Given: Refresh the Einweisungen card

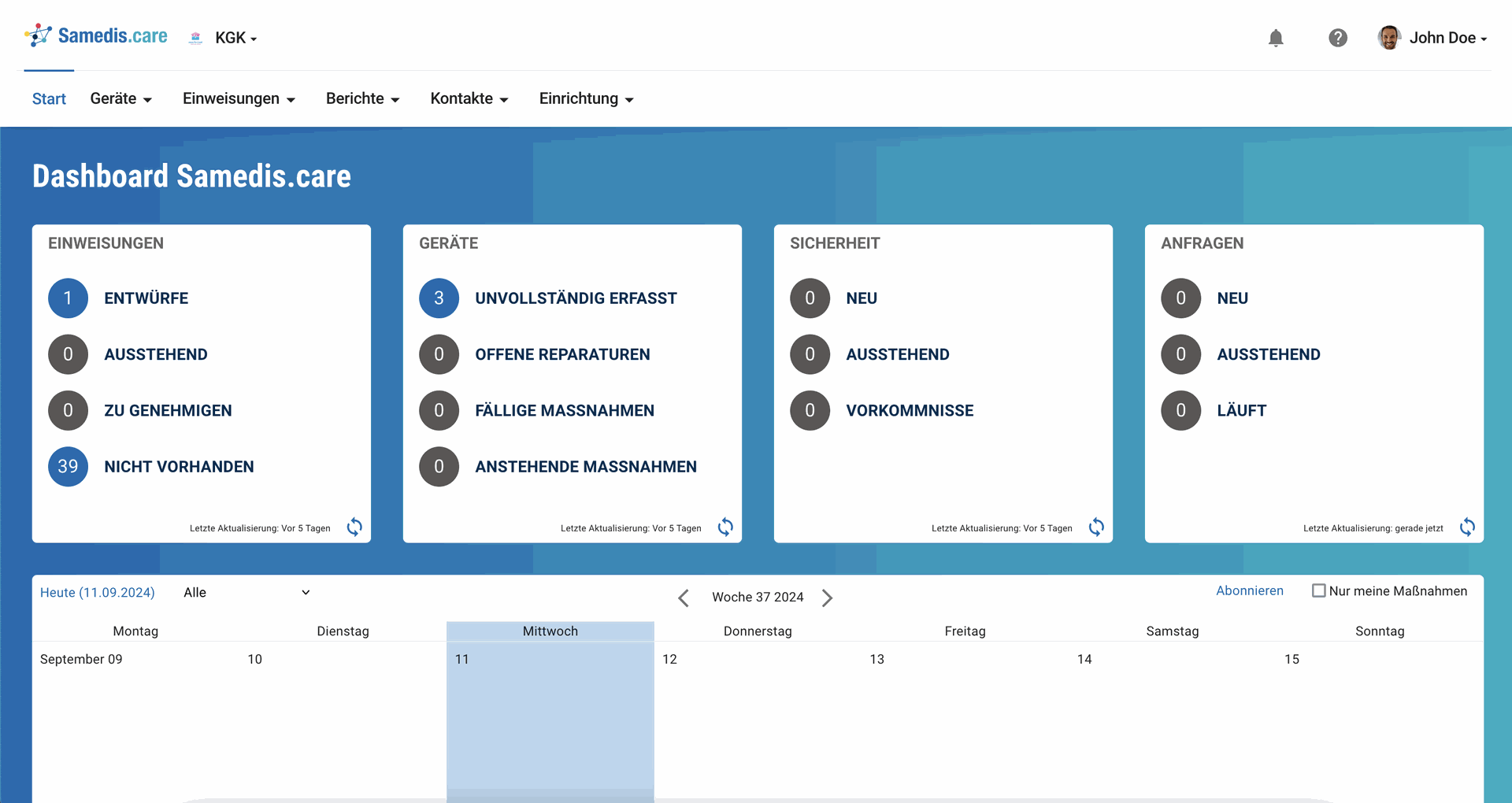Looking at the screenshot, I should [354, 527].
